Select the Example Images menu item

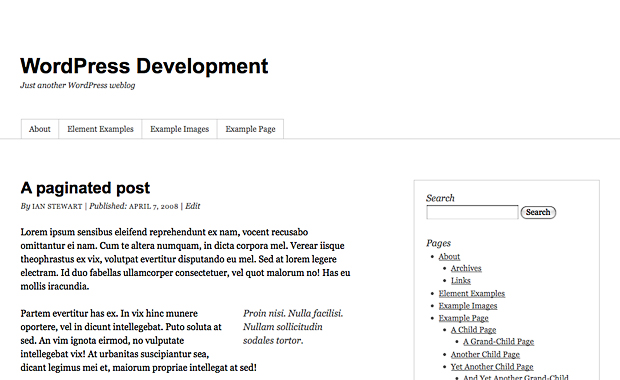point(180,129)
